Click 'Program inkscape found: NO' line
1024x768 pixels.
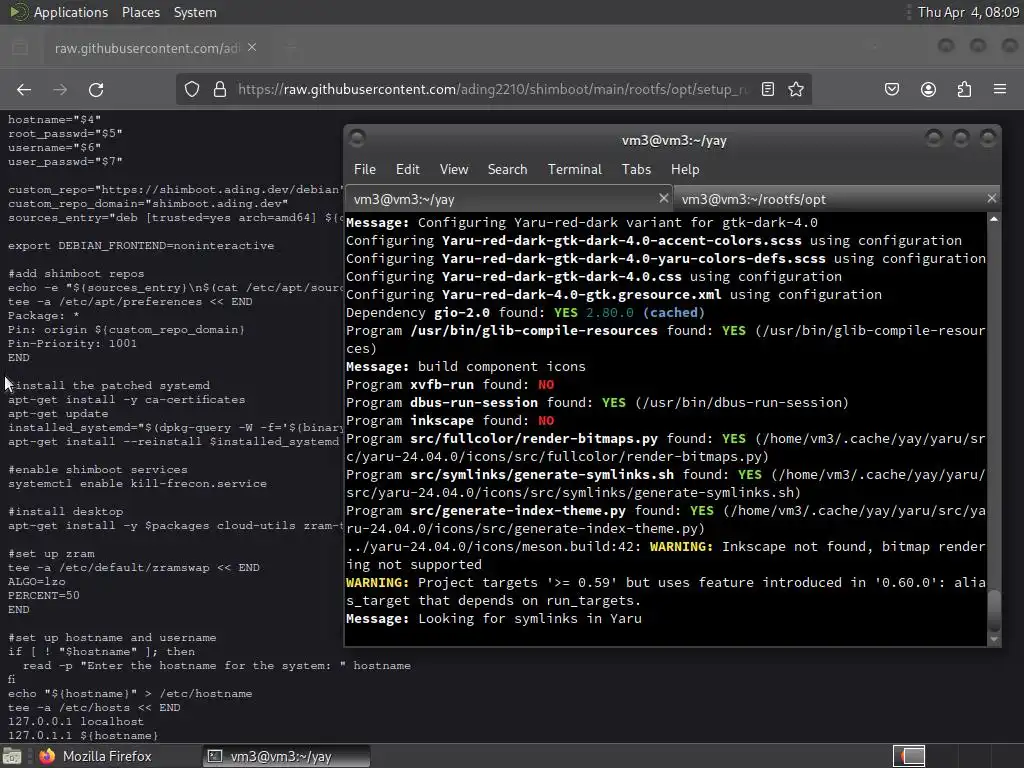pyautogui.click(x=450, y=421)
